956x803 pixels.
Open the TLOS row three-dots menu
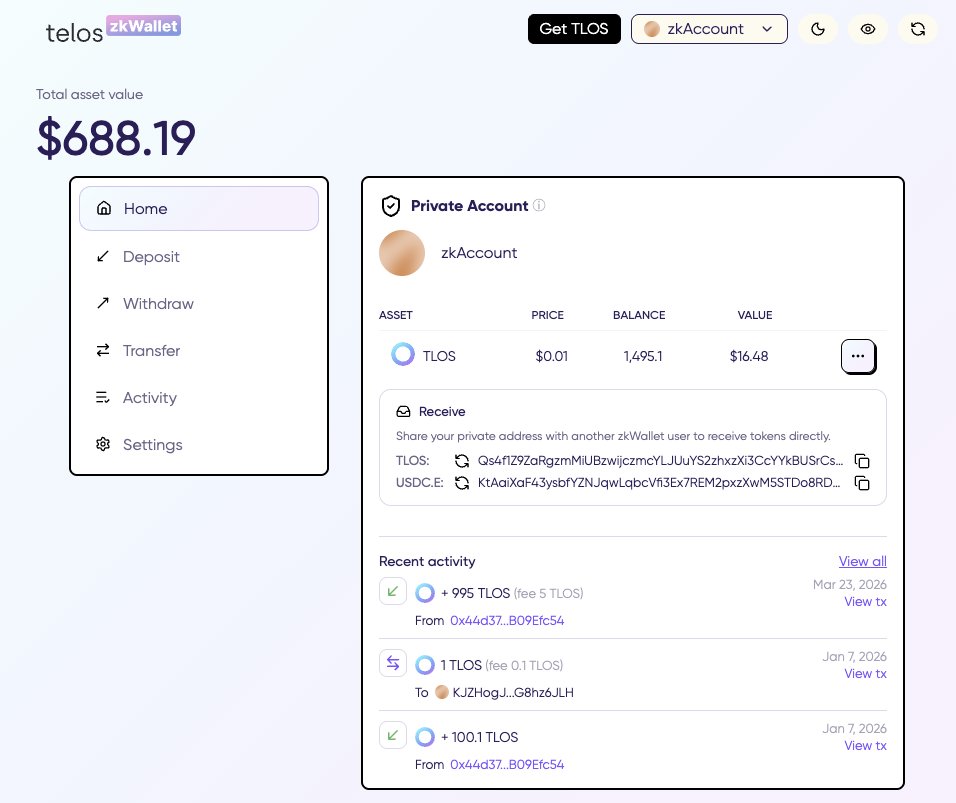click(858, 356)
